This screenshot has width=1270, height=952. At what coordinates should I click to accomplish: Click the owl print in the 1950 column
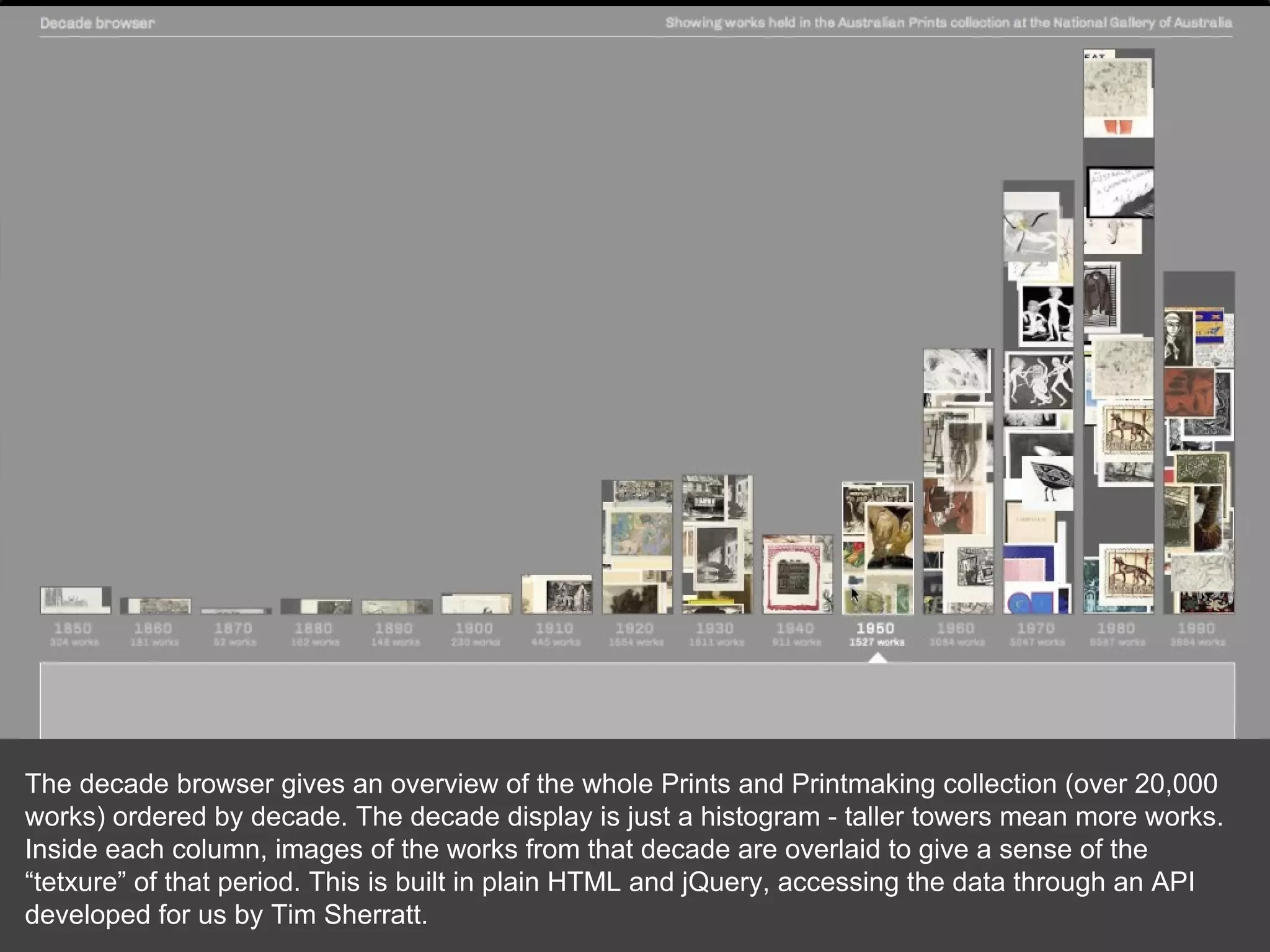point(889,537)
